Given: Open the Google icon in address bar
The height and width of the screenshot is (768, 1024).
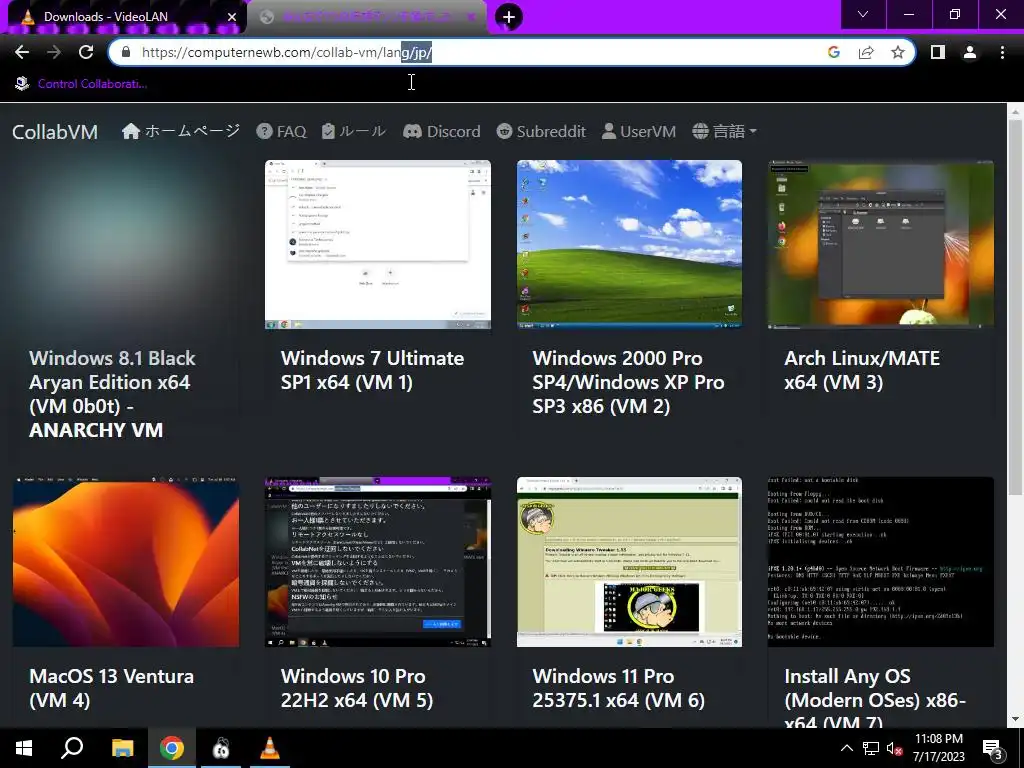Looking at the screenshot, I should (833, 52).
